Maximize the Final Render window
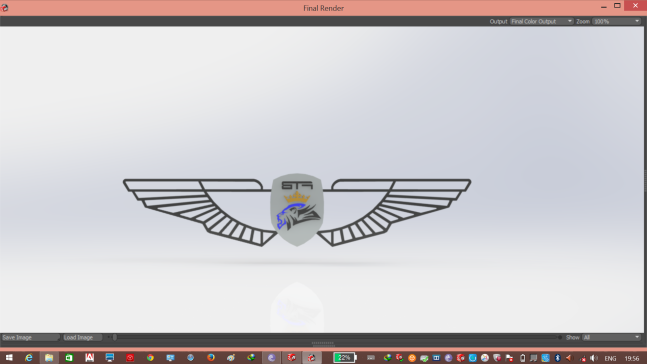This screenshot has height=364, width=647. coord(617,6)
